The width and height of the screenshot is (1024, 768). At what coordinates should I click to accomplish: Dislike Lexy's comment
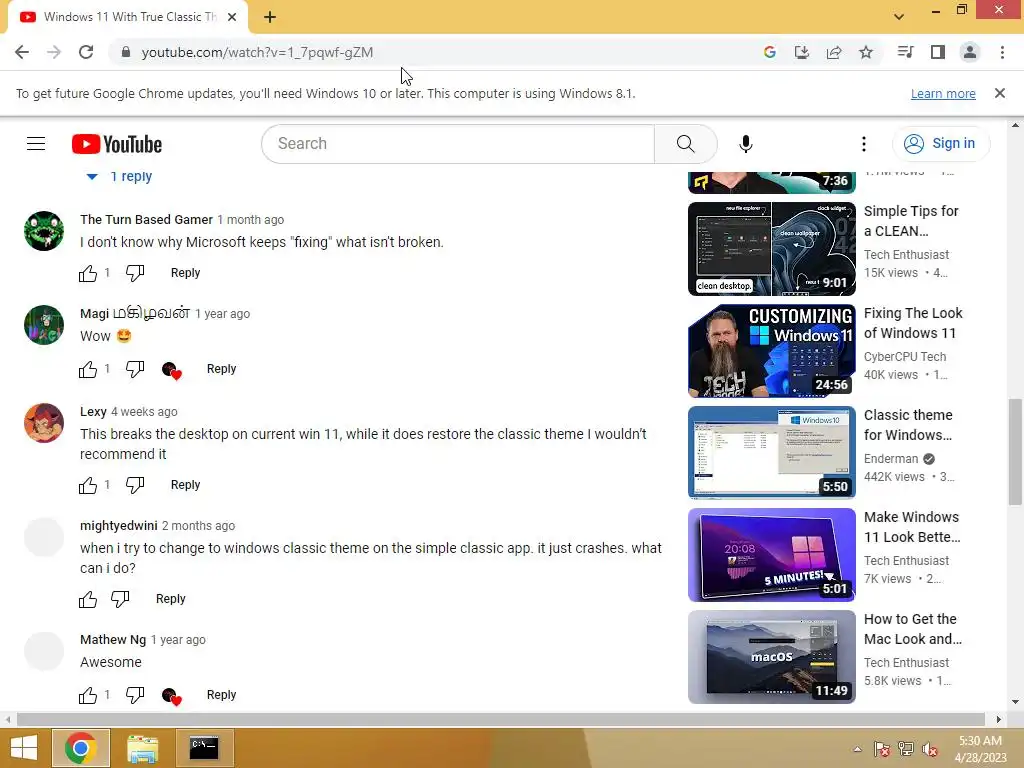tap(135, 485)
